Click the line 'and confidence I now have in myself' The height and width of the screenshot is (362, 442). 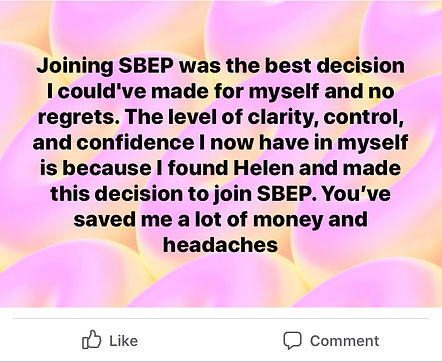click(x=220, y=143)
